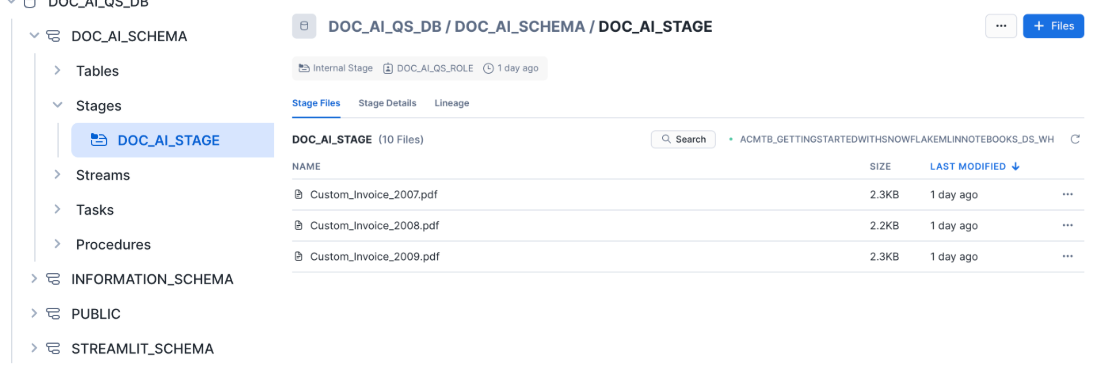
Task: Click the database icon beside the breadcrumb
Action: (303, 26)
